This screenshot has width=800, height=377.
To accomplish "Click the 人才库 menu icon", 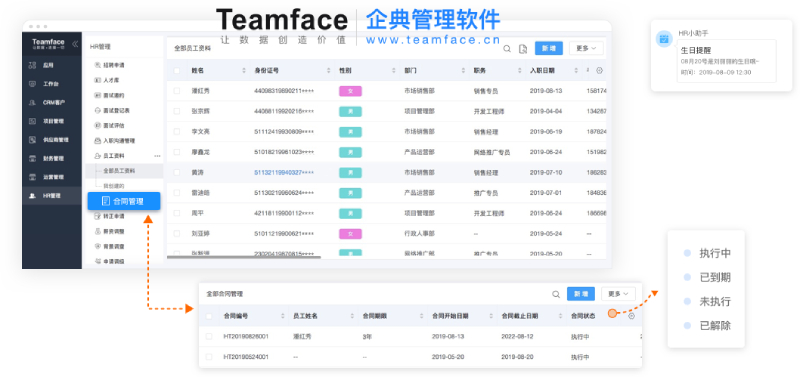I will [98, 81].
